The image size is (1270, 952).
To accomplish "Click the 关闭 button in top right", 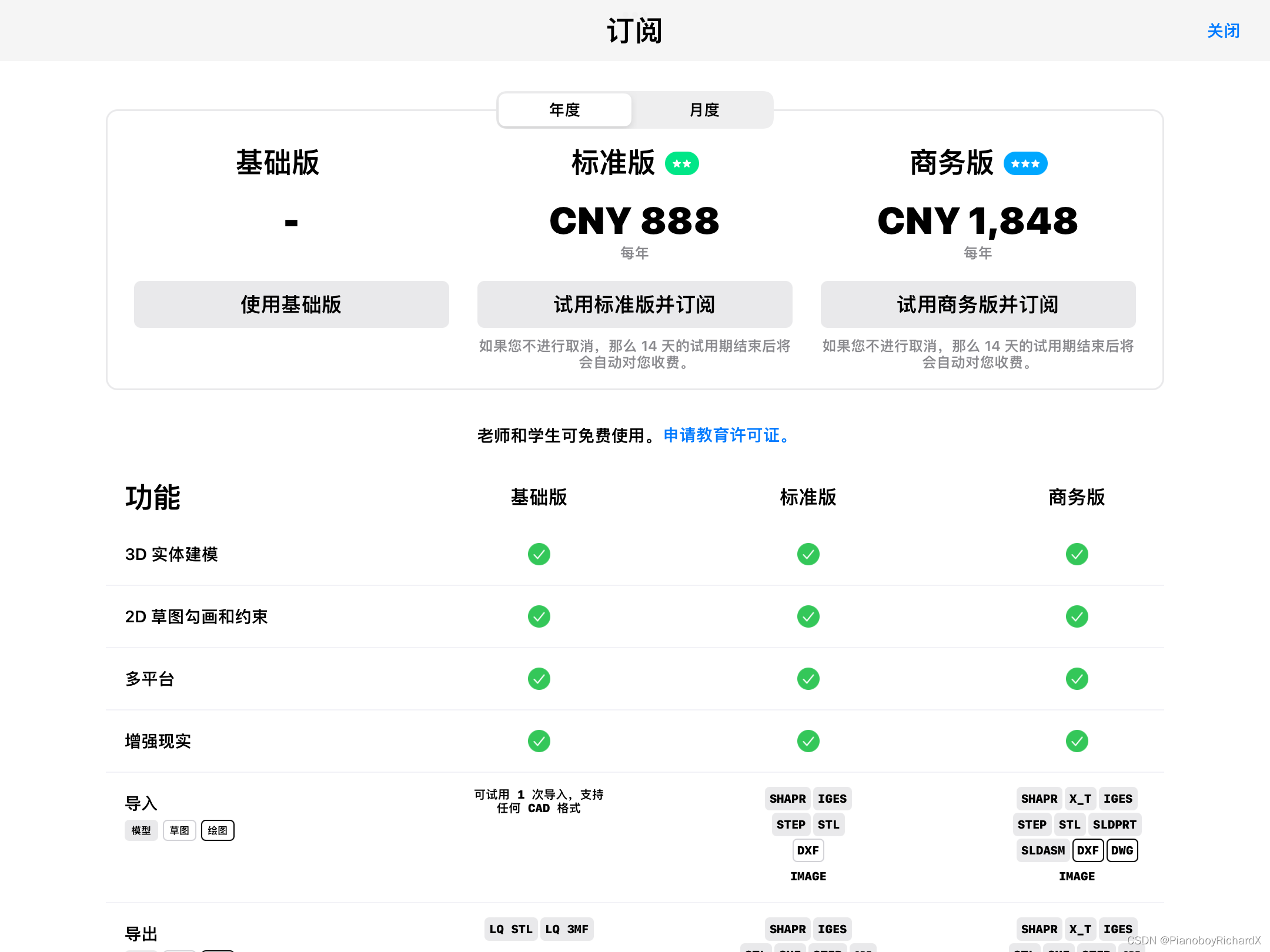I will pos(1223,30).
